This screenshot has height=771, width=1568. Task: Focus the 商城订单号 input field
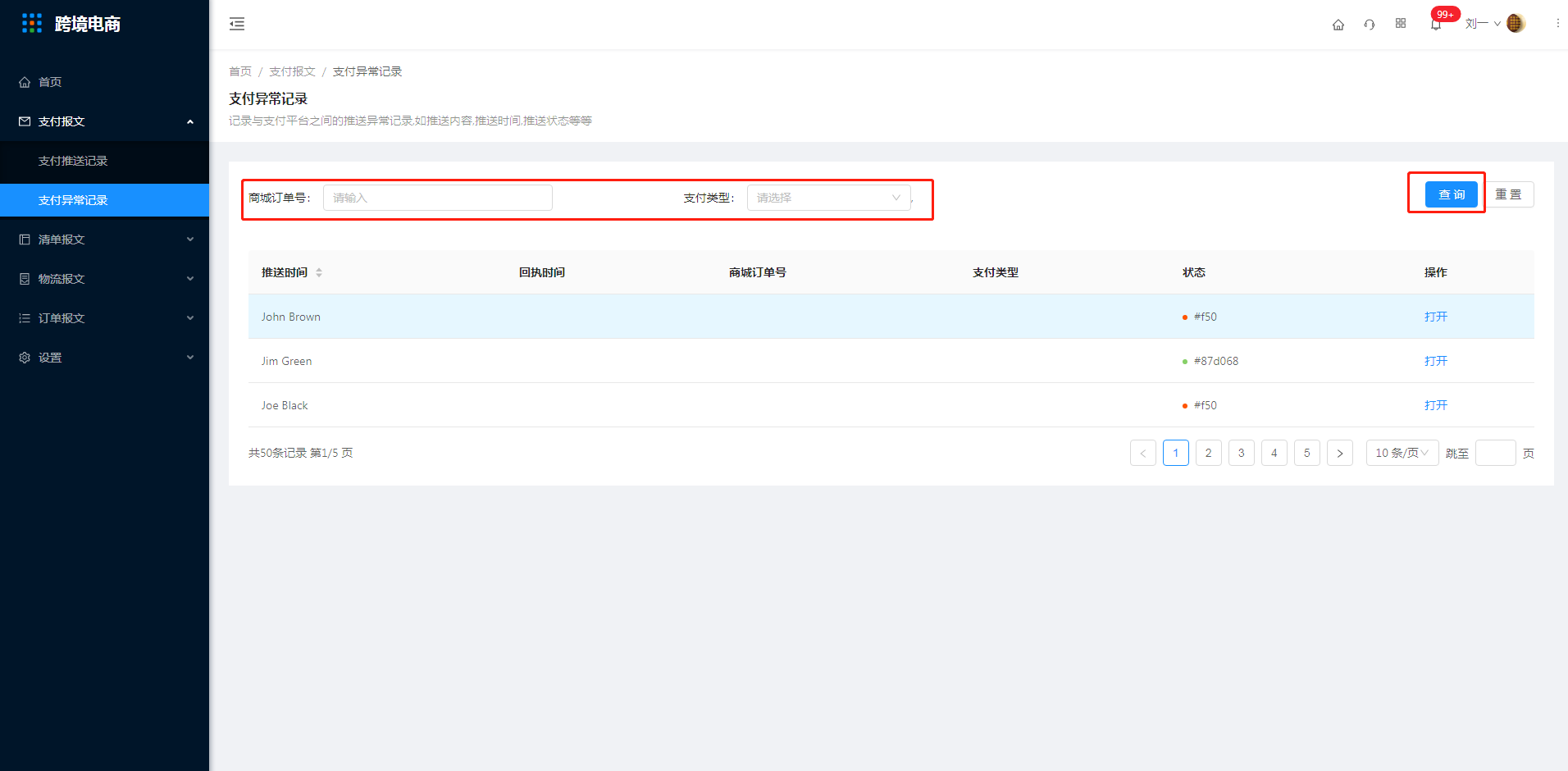(x=438, y=198)
